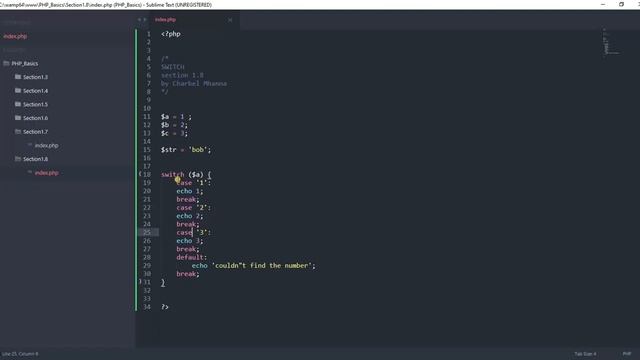Select index.php under the Open Files list
This screenshot has height=360, width=640.
16,36
